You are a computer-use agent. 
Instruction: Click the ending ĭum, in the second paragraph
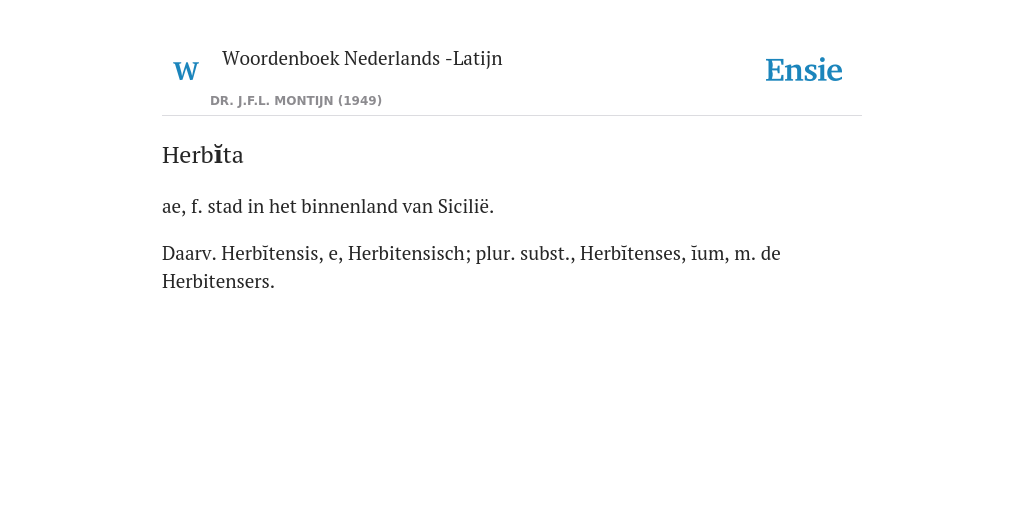[x=710, y=253]
